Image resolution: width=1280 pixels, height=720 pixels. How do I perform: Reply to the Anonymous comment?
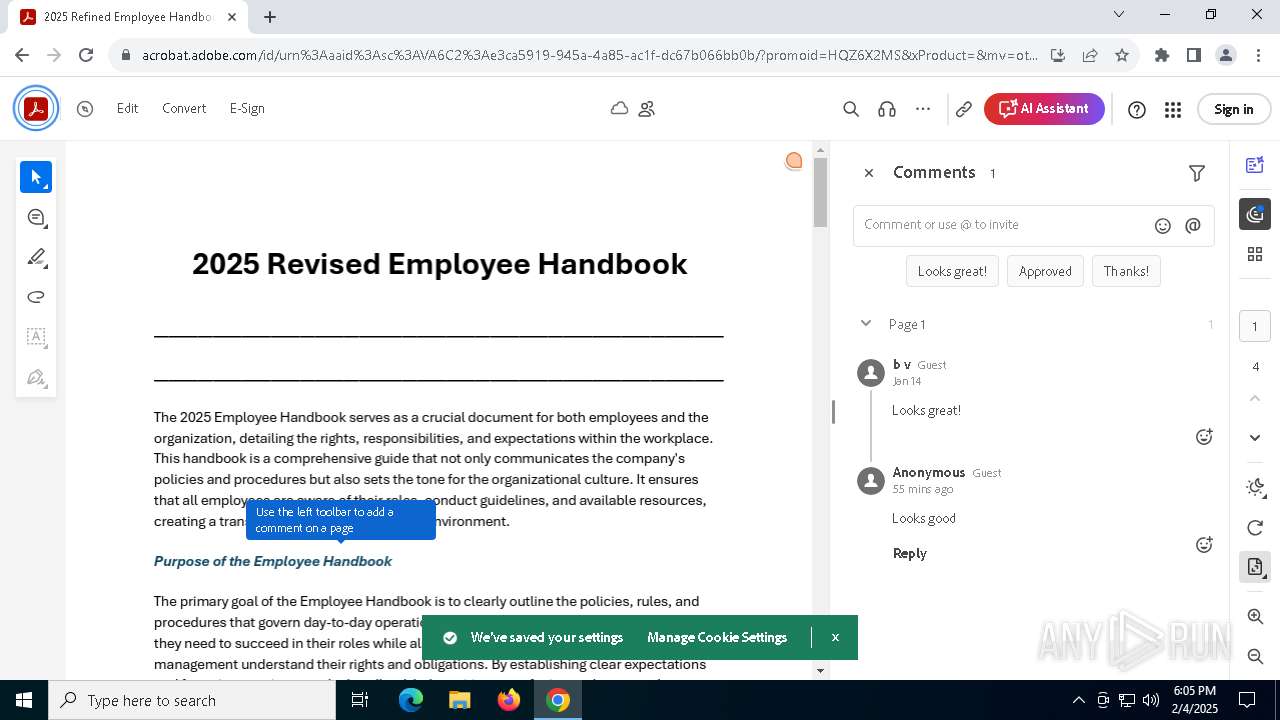[x=910, y=553]
